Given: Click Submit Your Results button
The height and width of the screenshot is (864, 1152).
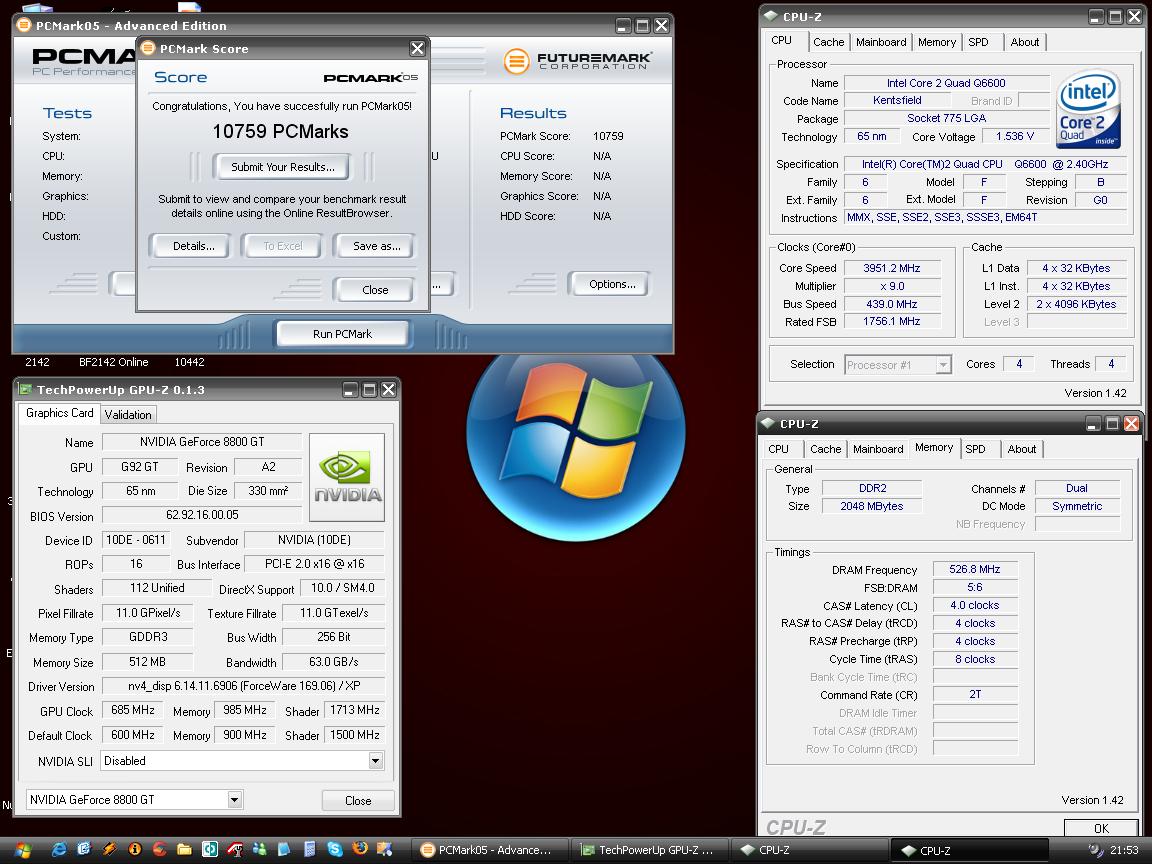Looking at the screenshot, I should coord(282,167).
